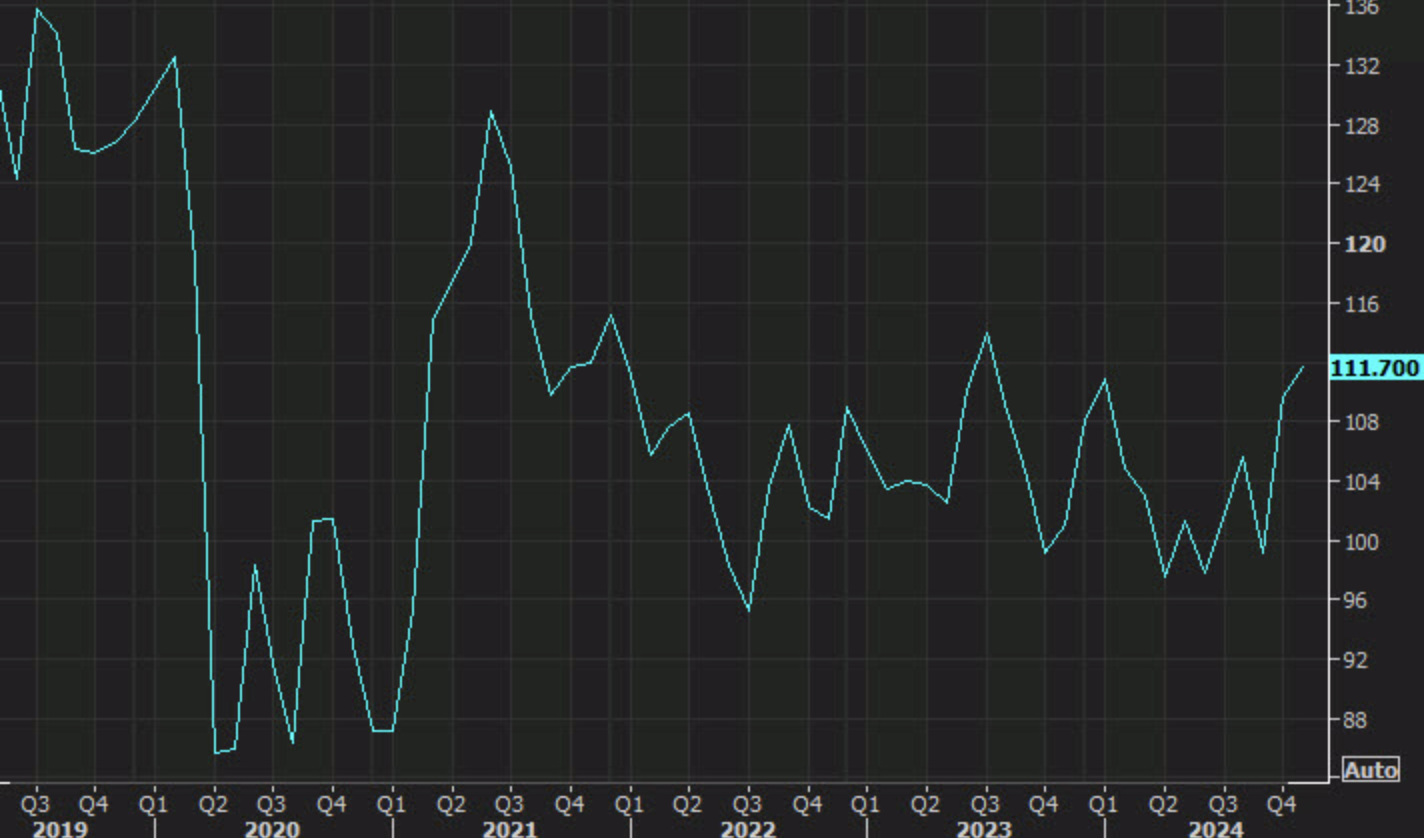Select the 2020 year label
1424x838 pixels.
pyautogui.click(x=272, y=829)
